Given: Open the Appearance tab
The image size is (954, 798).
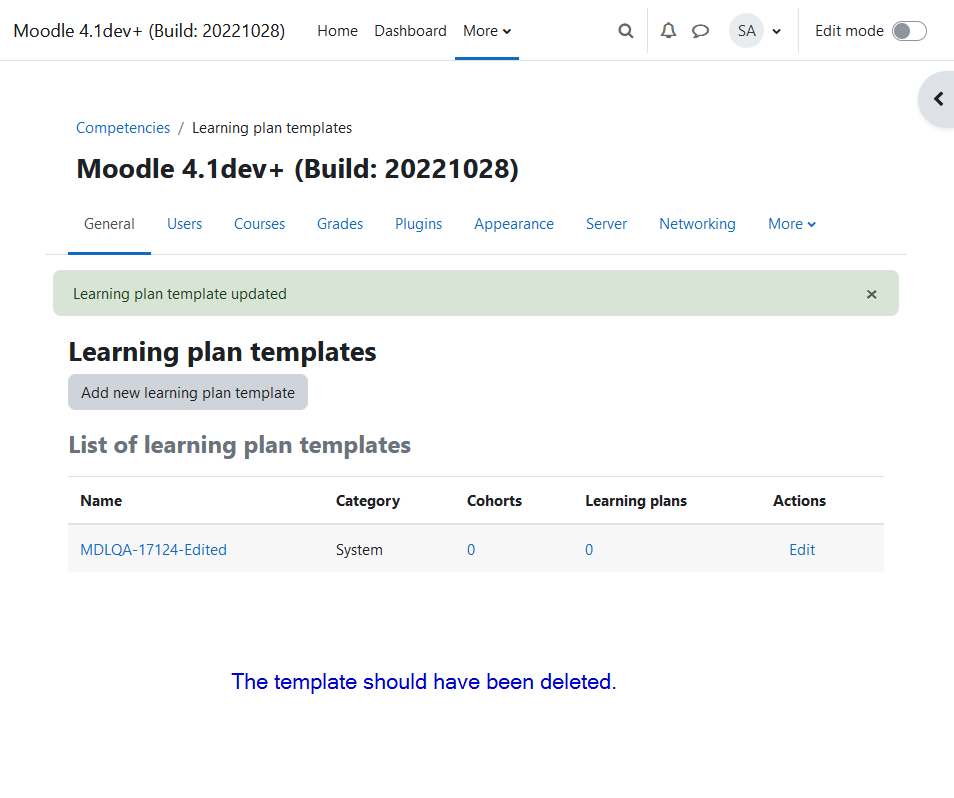Looking at the screenshot, I should pyautogui.click(x=514, y=224).
